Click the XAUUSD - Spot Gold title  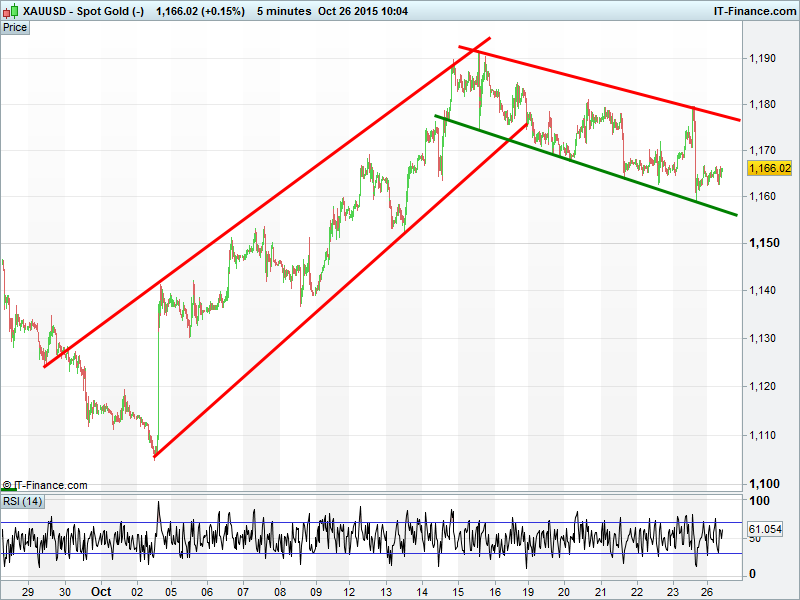pos(84,10)
